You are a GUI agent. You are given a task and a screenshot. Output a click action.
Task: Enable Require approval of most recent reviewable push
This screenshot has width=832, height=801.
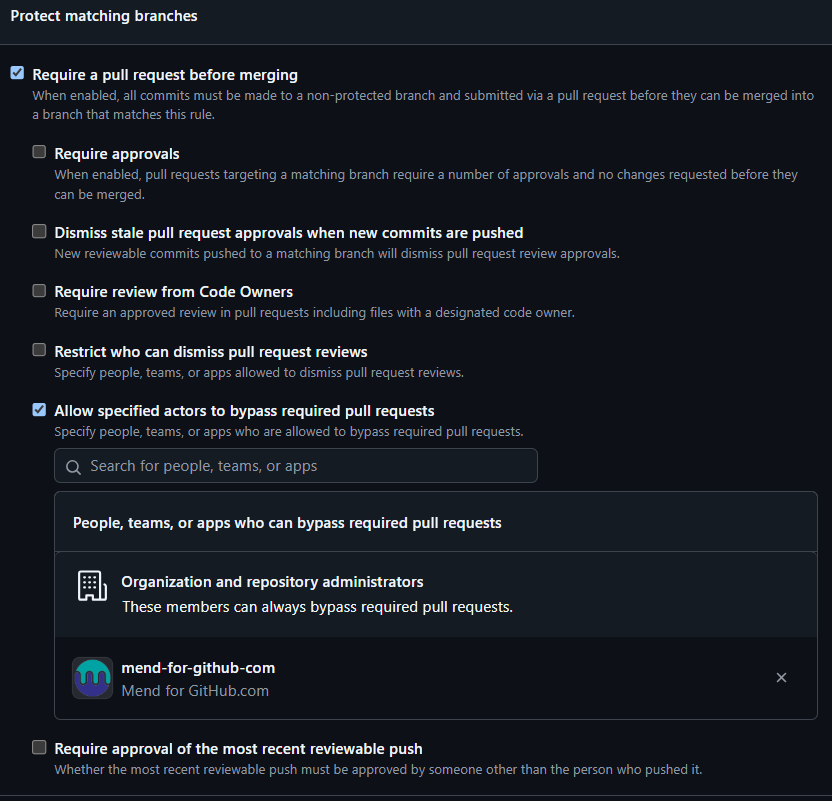click(39, 746)
